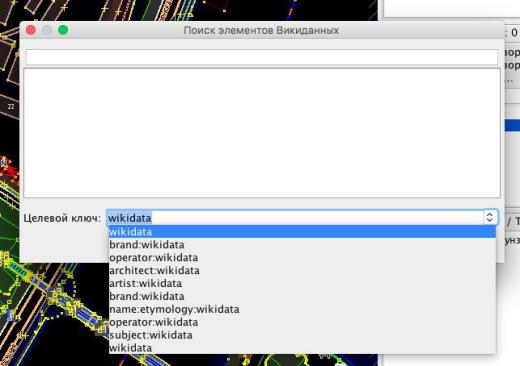Close the Wikidata search dialog with red button
Screen dimensions: 520x366
(31, 30)
